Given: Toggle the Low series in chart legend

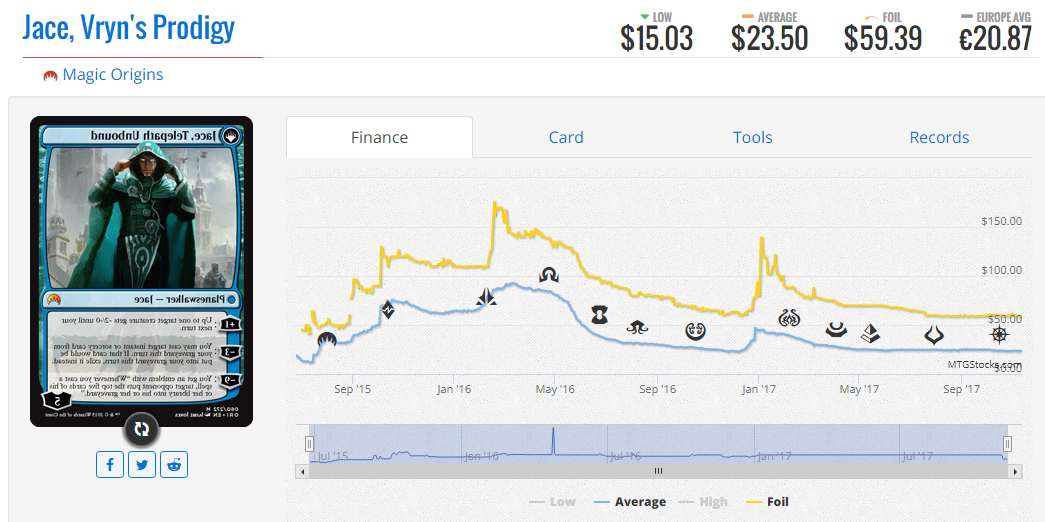Looking at the screenshot, I should point(552,502).
